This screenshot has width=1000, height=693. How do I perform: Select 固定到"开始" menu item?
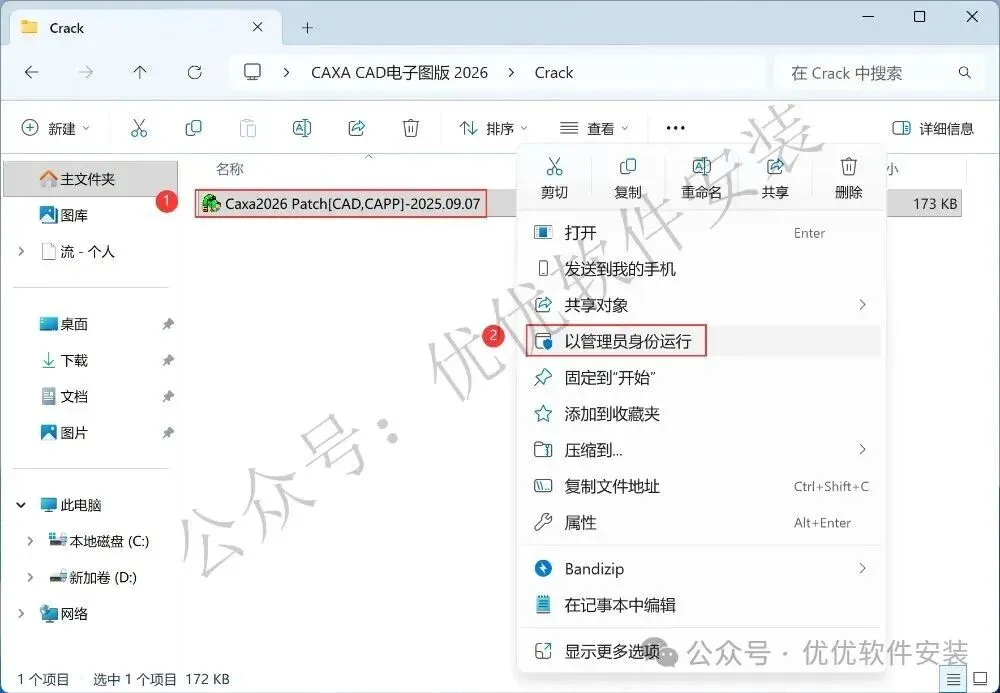tap(702, 377)
